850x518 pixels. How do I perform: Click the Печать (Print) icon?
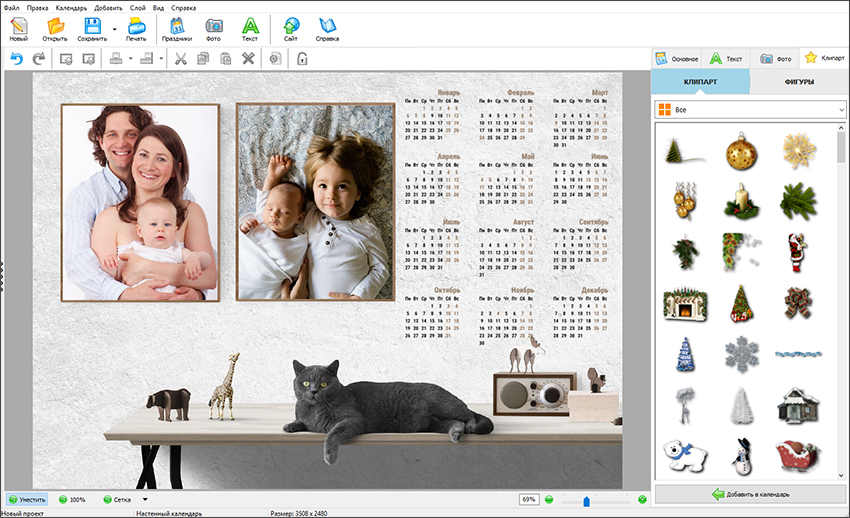coord(136,29)
